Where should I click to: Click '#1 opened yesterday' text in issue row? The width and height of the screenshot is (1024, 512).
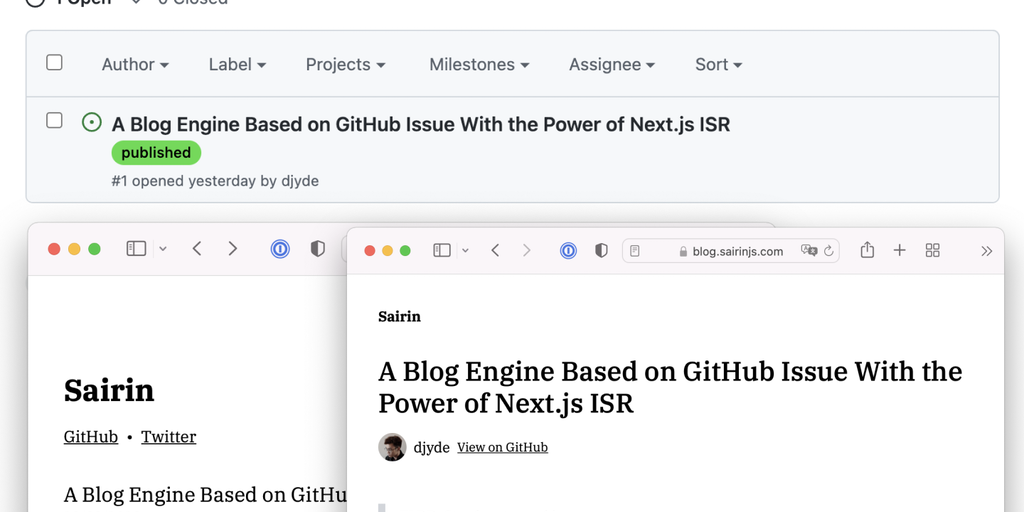[x=184, y=181]
